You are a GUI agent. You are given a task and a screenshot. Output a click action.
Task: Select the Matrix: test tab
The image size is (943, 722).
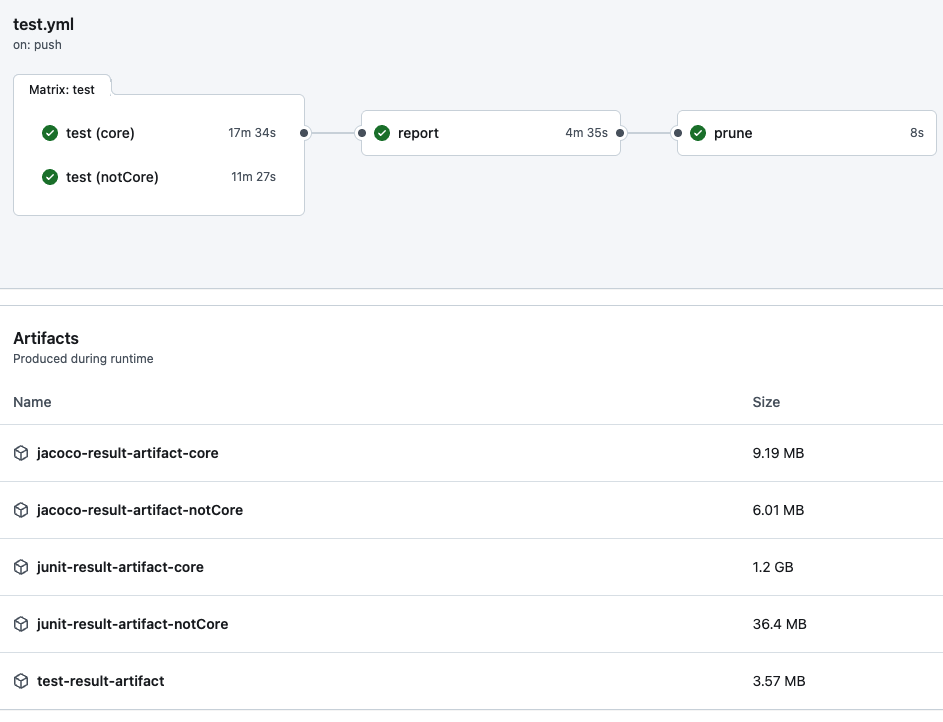[x=62, y=89]
